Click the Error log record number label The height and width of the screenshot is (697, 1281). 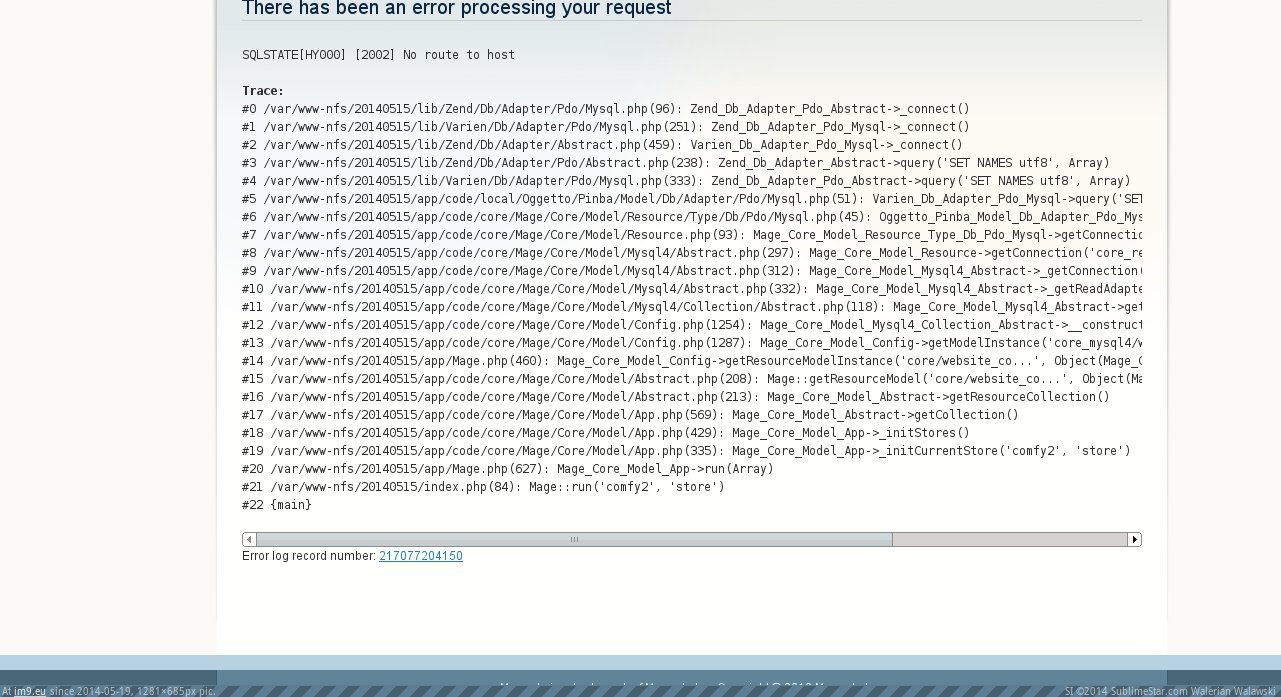pyautogui.click(x=309, y=556)
